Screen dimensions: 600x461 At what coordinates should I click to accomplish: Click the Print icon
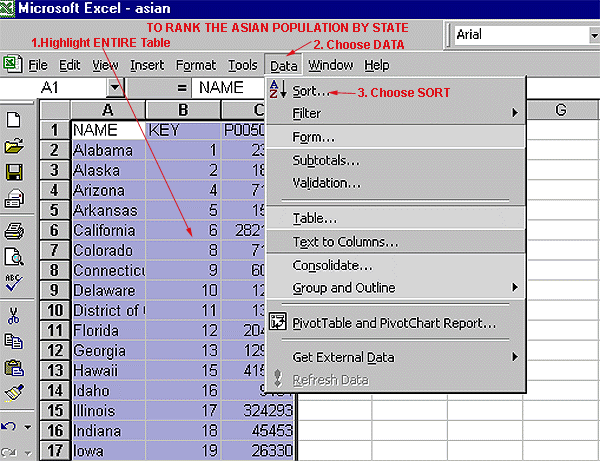(14, 230)
